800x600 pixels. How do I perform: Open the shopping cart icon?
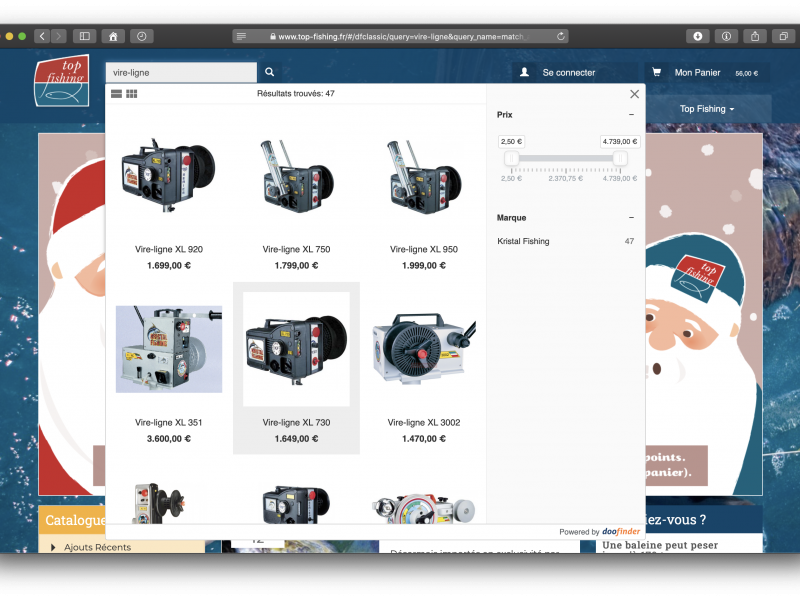657,73
